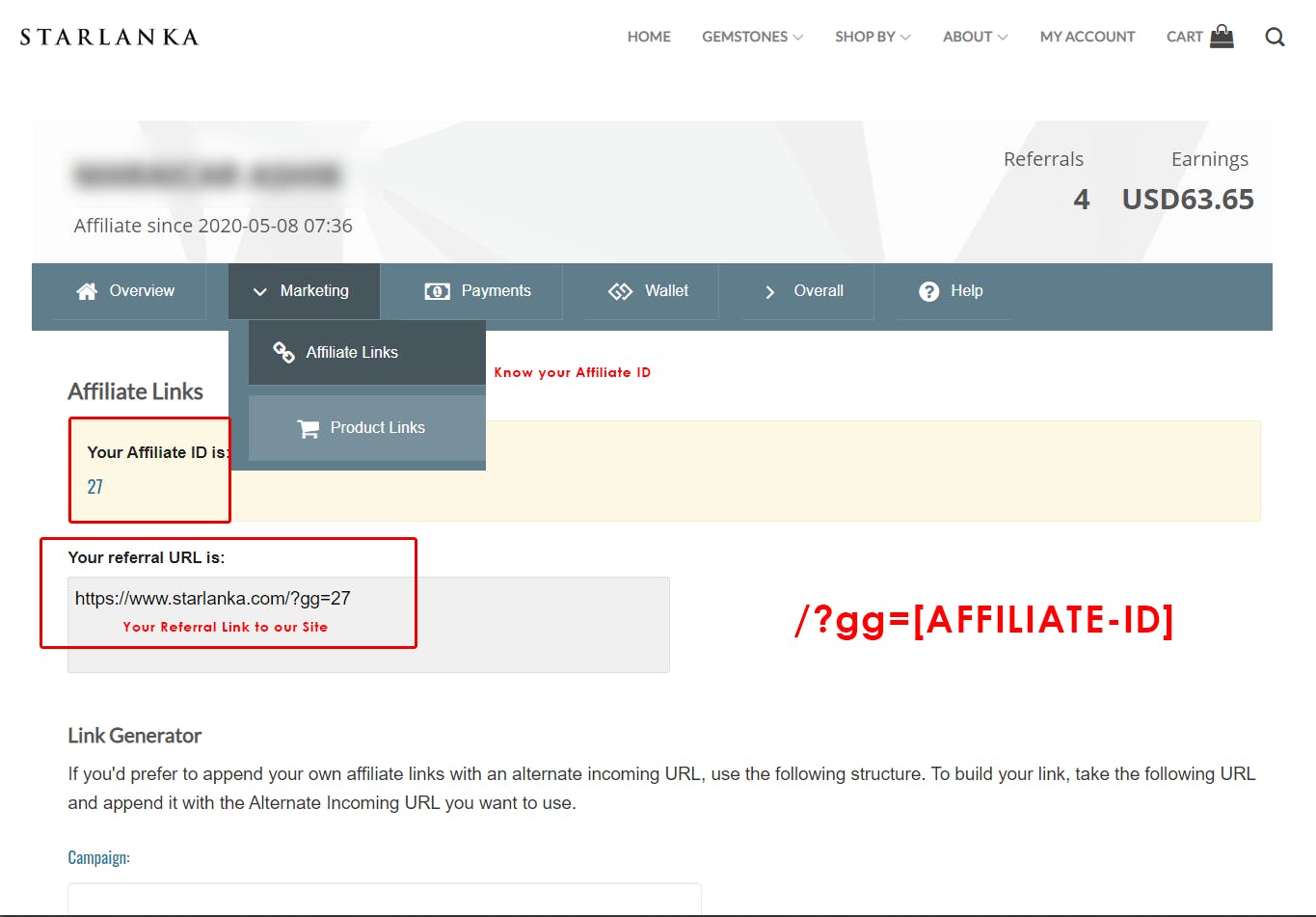Click the affiliate ID value 27
The image size is (1316, 917).
[x=95, y=487]
